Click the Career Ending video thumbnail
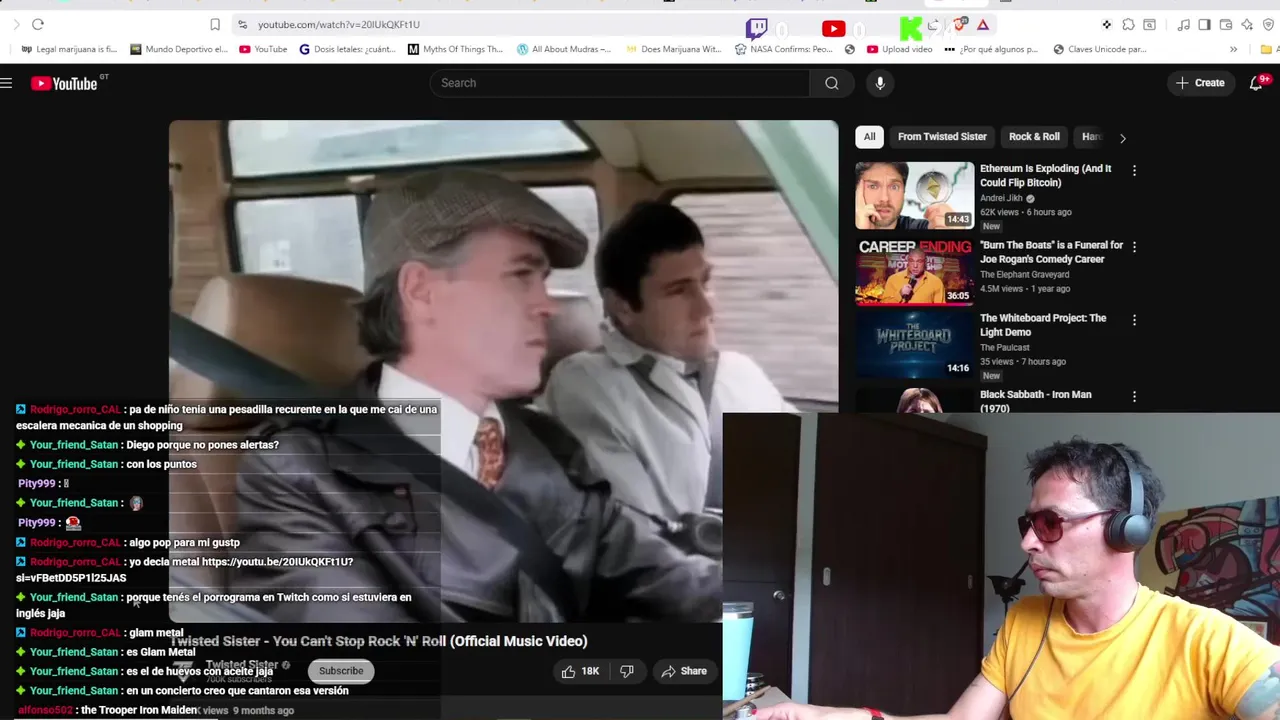The width and height of the screenshot is (1280, 720). pos(914,271)
